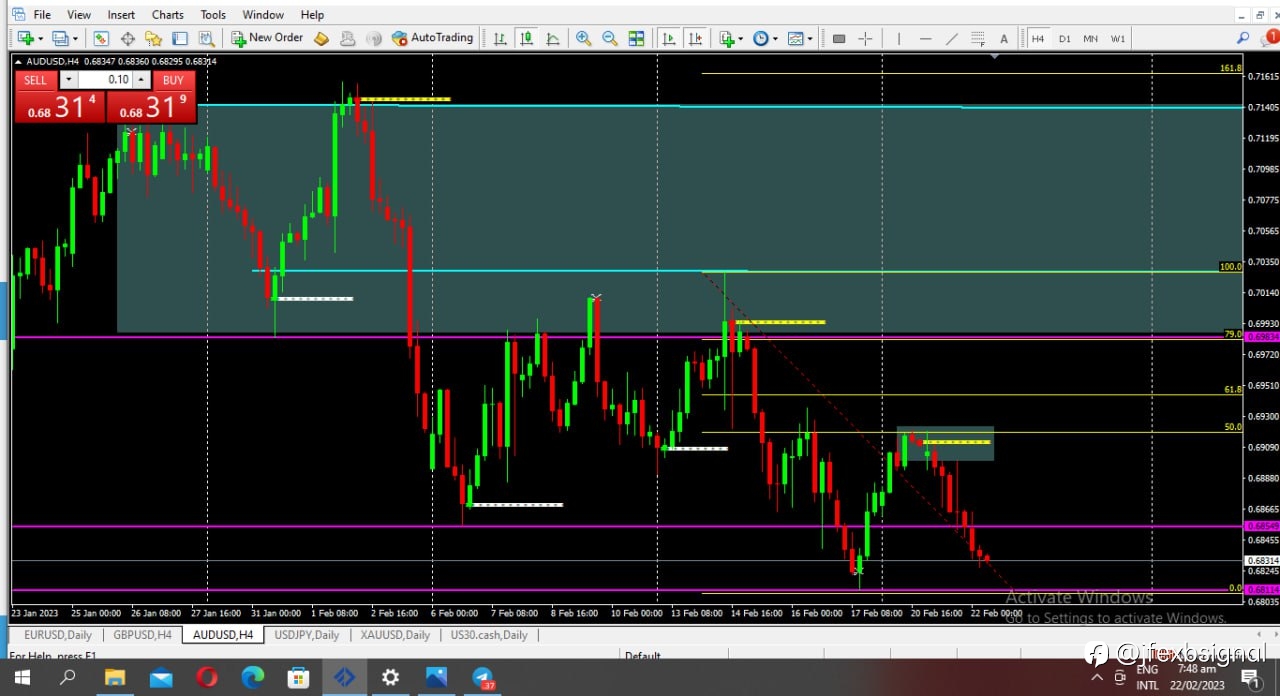Viewport: 1280px width, 696px height.
Task: Open the New Chart toolbar icon
Action: (x=26, y=38)
